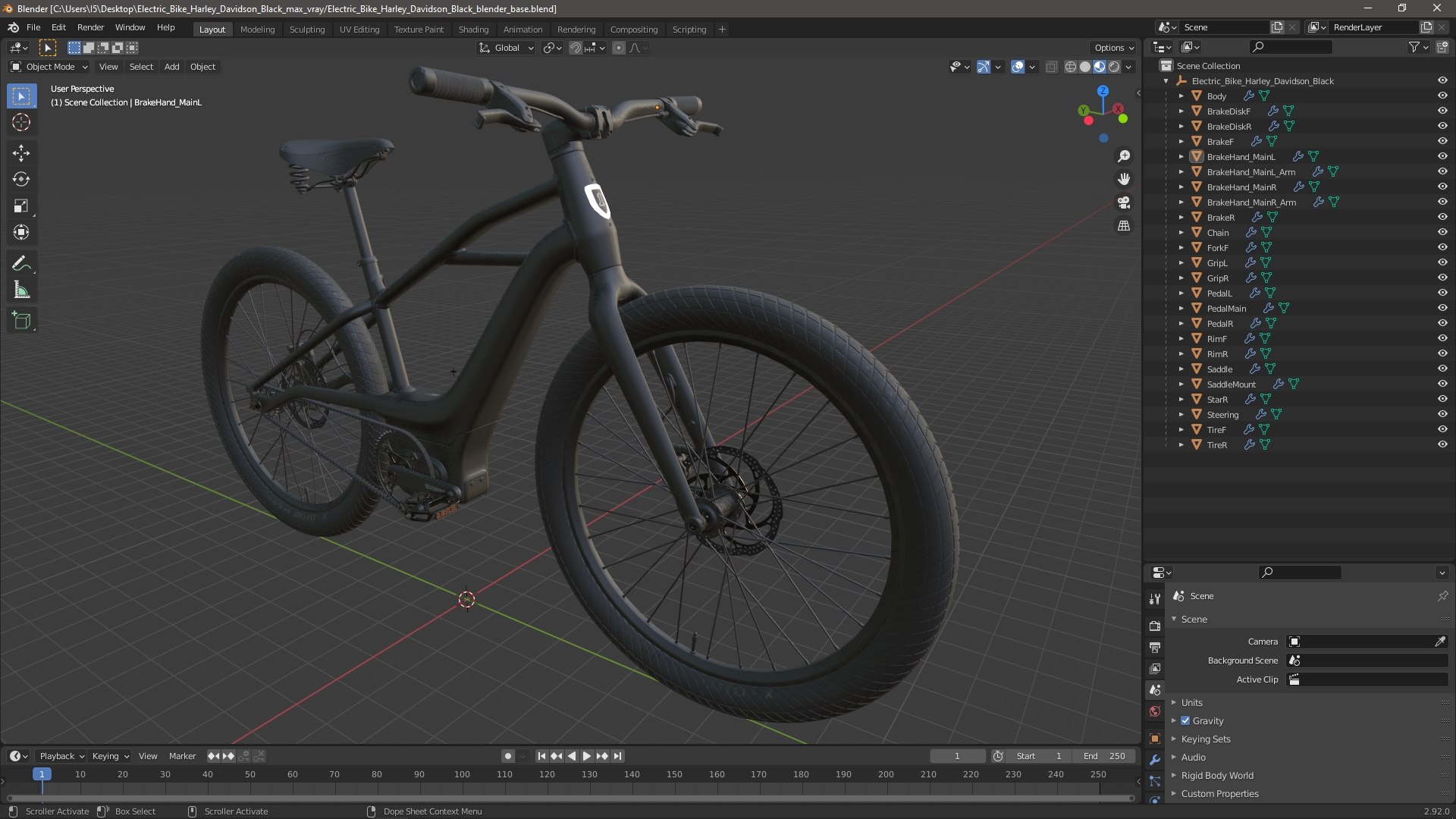Expand the ForkF object tree
This screenshot has width=1456, height=819.
(1181, 247)
